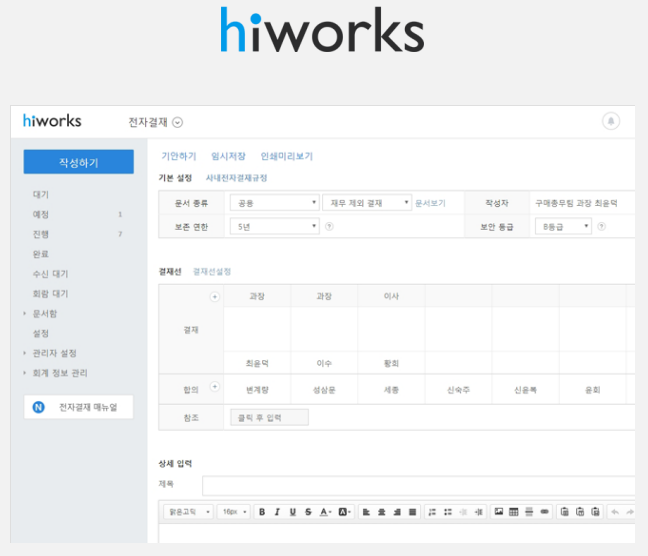Click inside the editor body area
648x556 pixels.
click(x=397, y=533)
